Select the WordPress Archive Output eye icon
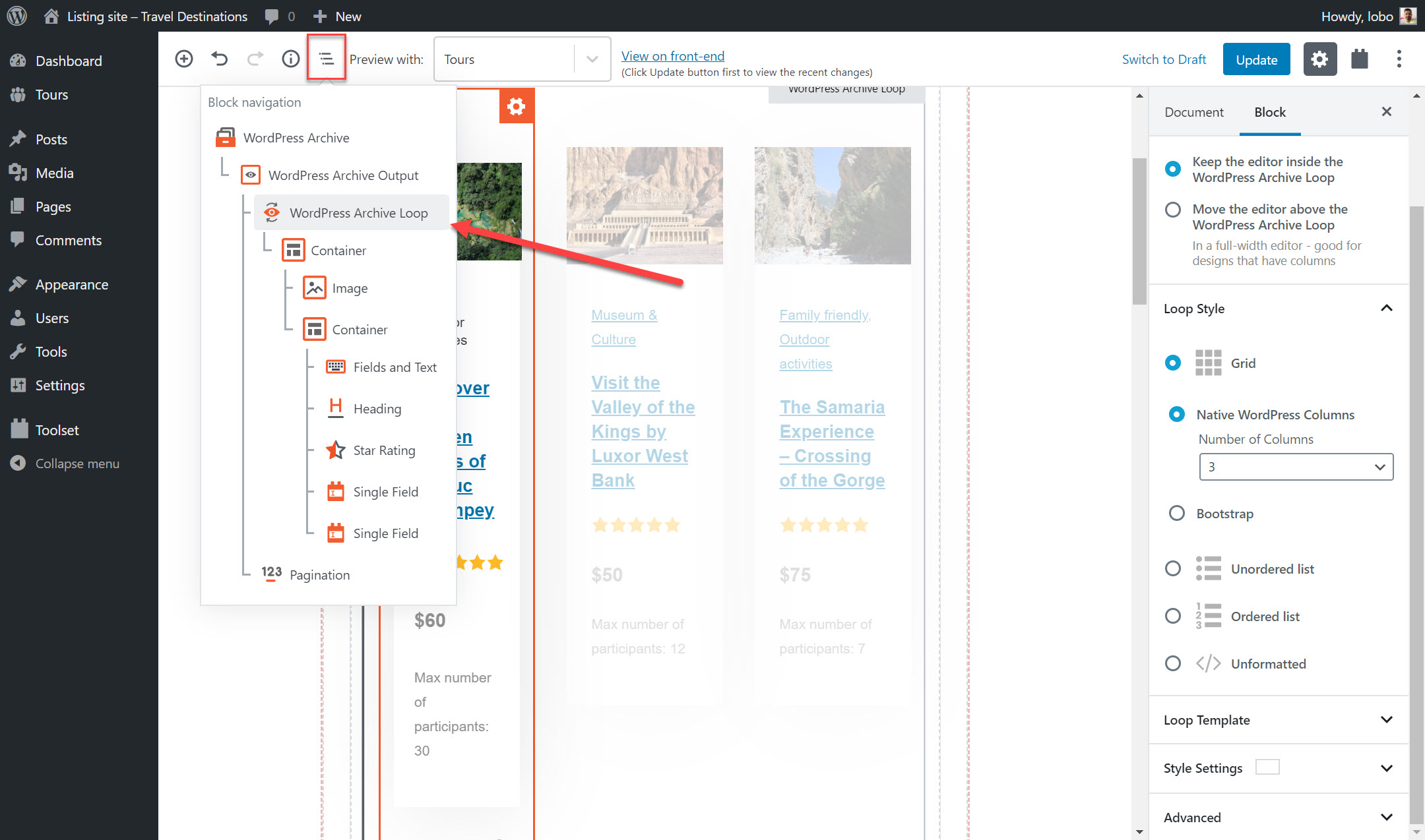 pos(251,175)
